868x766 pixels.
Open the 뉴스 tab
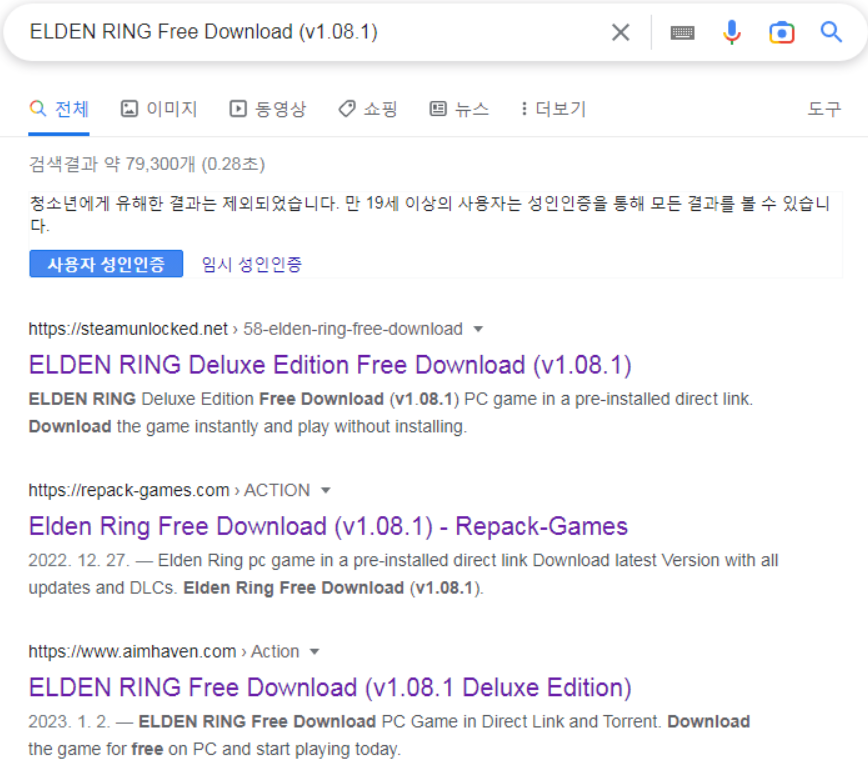pos(459,109)
